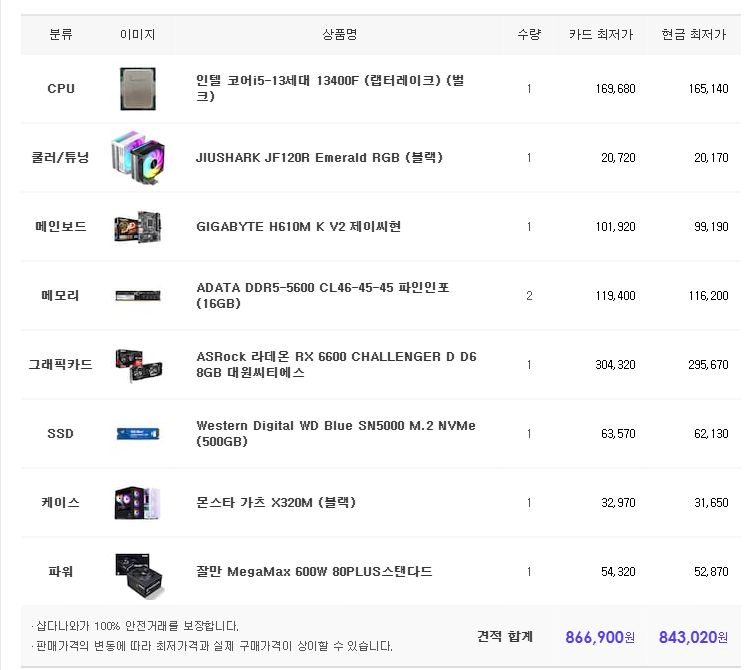Click the card total 866,900원
Screen dimensions: 750x670
tap(600, 637)
